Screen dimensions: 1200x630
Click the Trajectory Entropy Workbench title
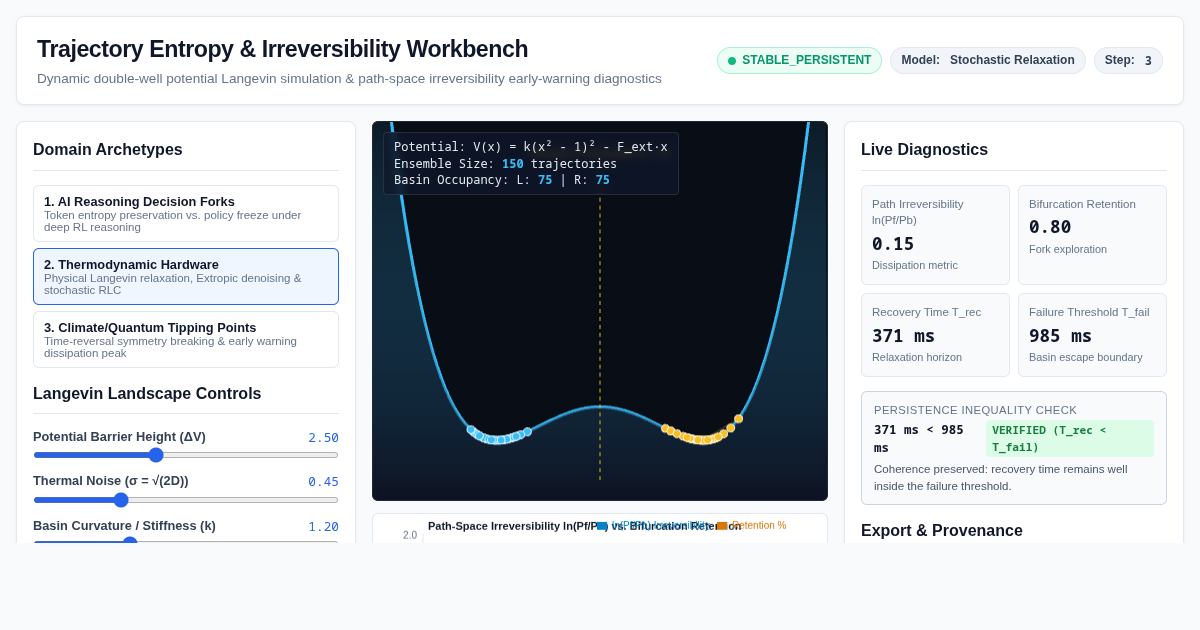point(283,49)
